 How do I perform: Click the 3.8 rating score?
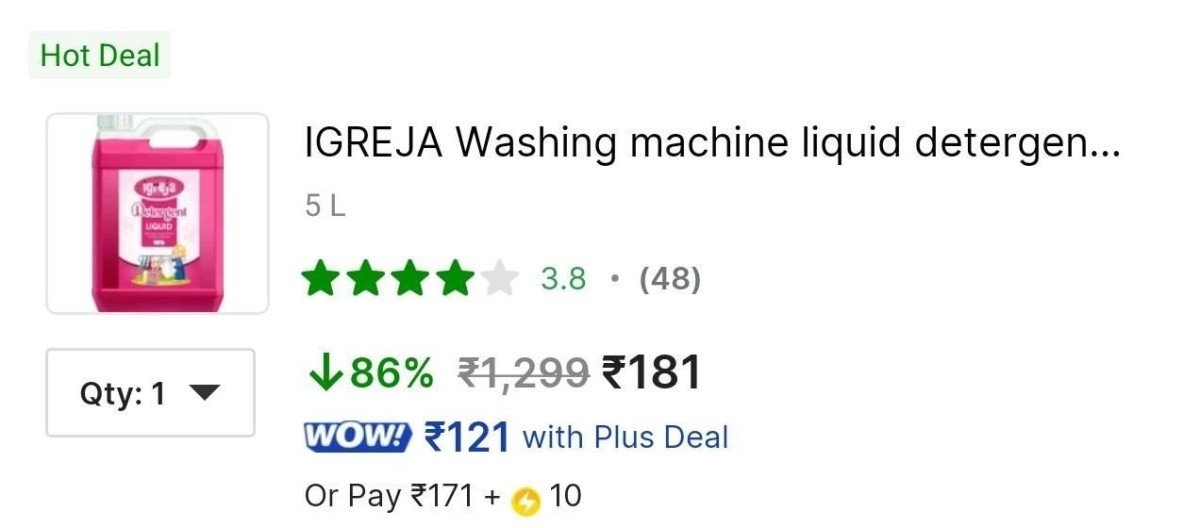click(x=563, y=279)
